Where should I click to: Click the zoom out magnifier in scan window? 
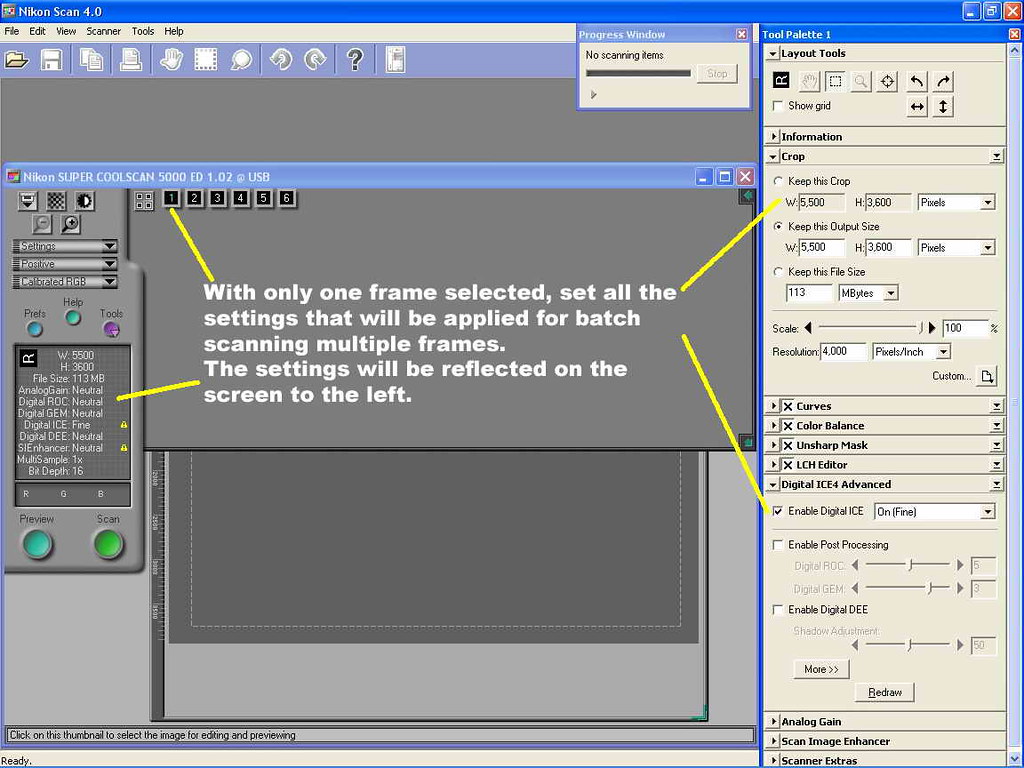(42, 224)
